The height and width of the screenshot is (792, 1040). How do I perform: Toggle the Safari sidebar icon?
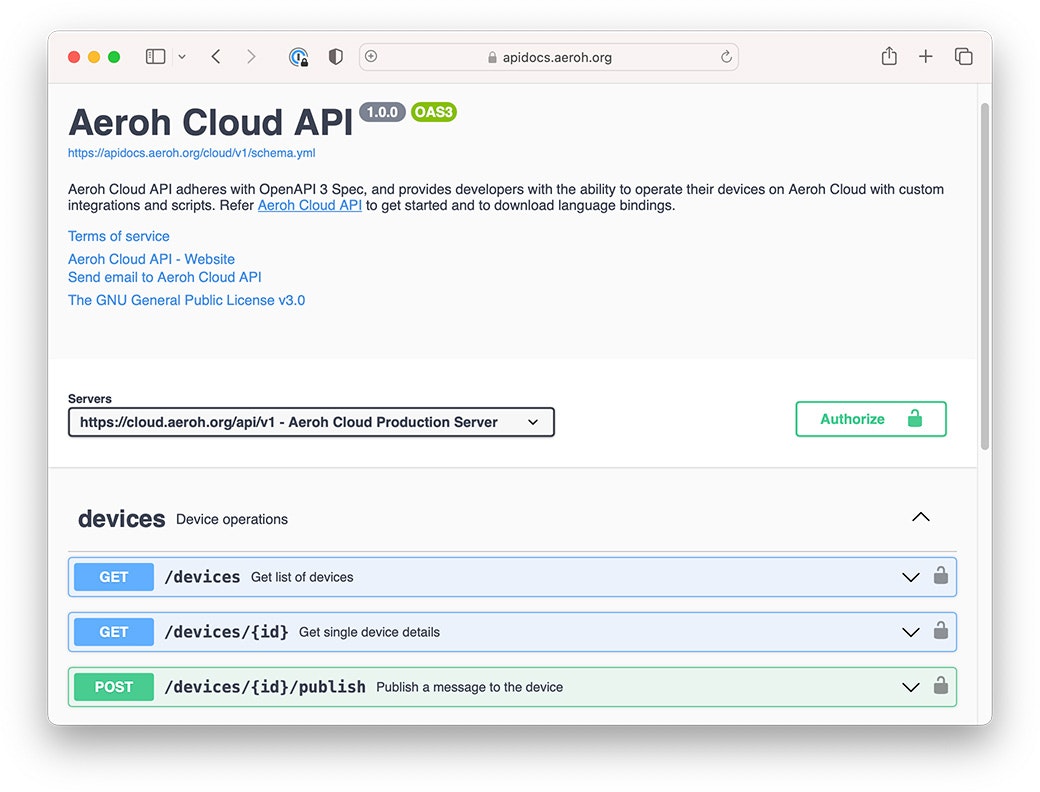(155, 56)
